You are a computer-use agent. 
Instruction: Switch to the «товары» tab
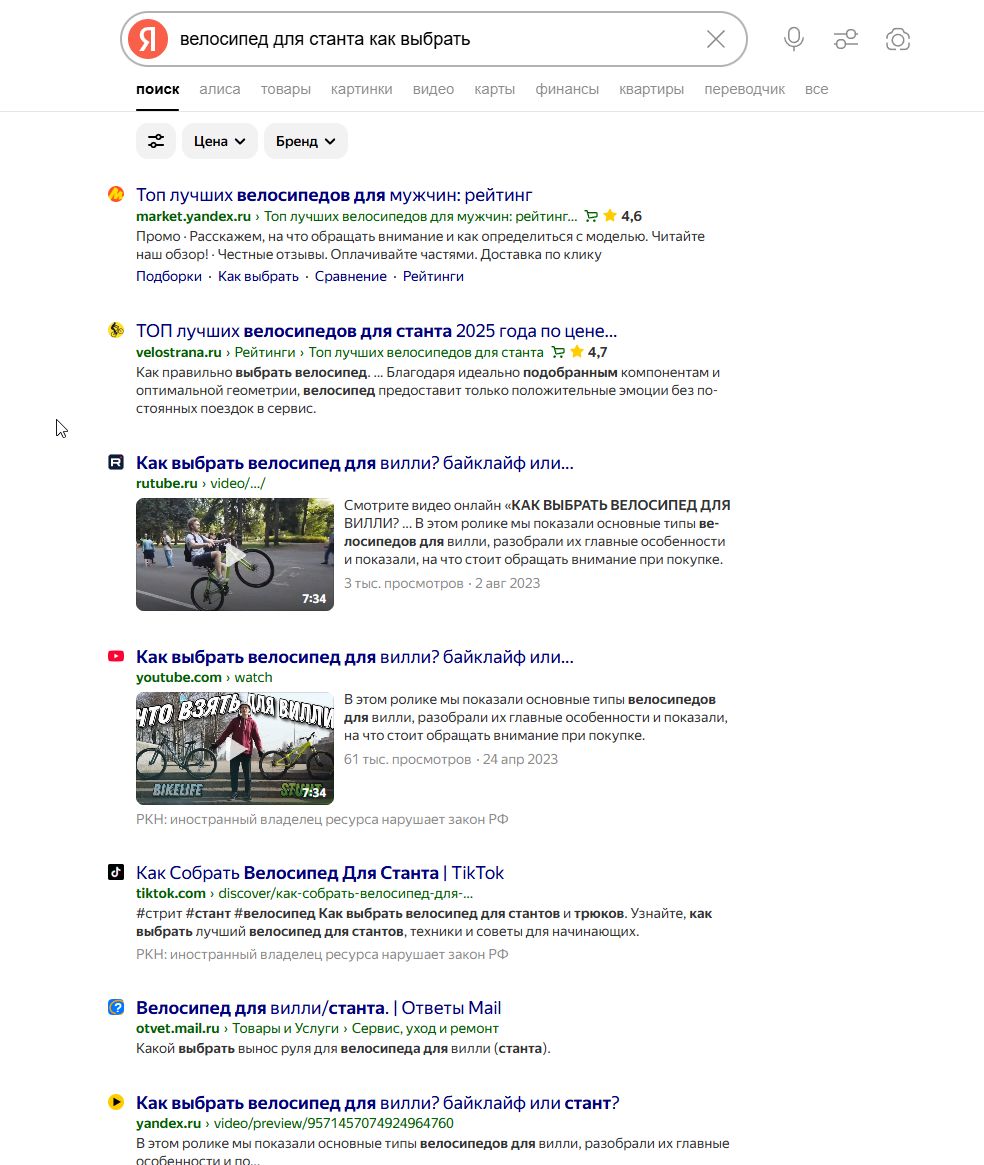pyautogui.click(x=285, y=89)
